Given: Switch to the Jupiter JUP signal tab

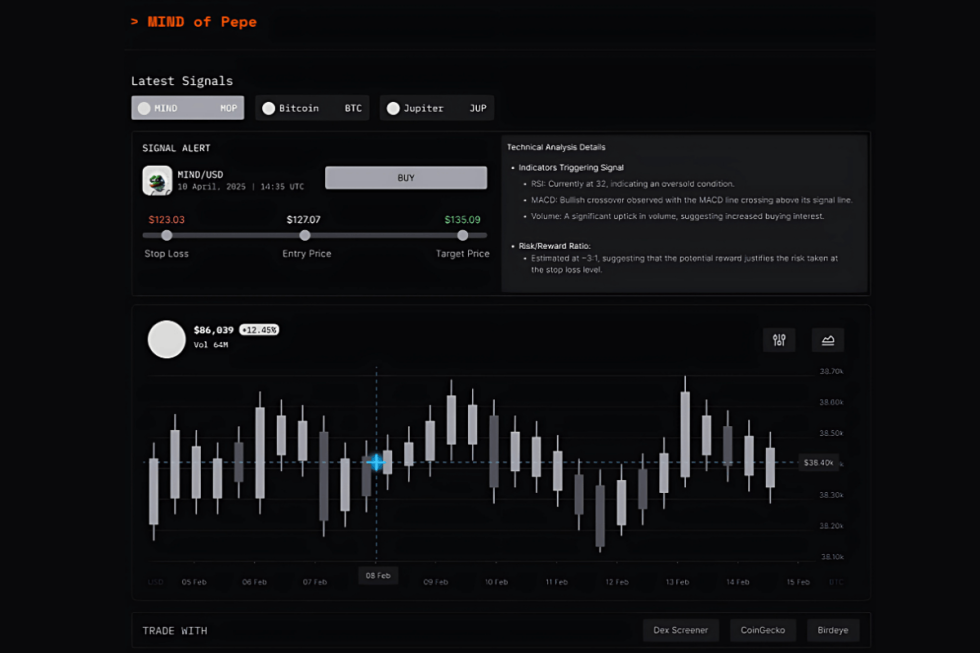Looking at the screenshot, I should 437,108.
